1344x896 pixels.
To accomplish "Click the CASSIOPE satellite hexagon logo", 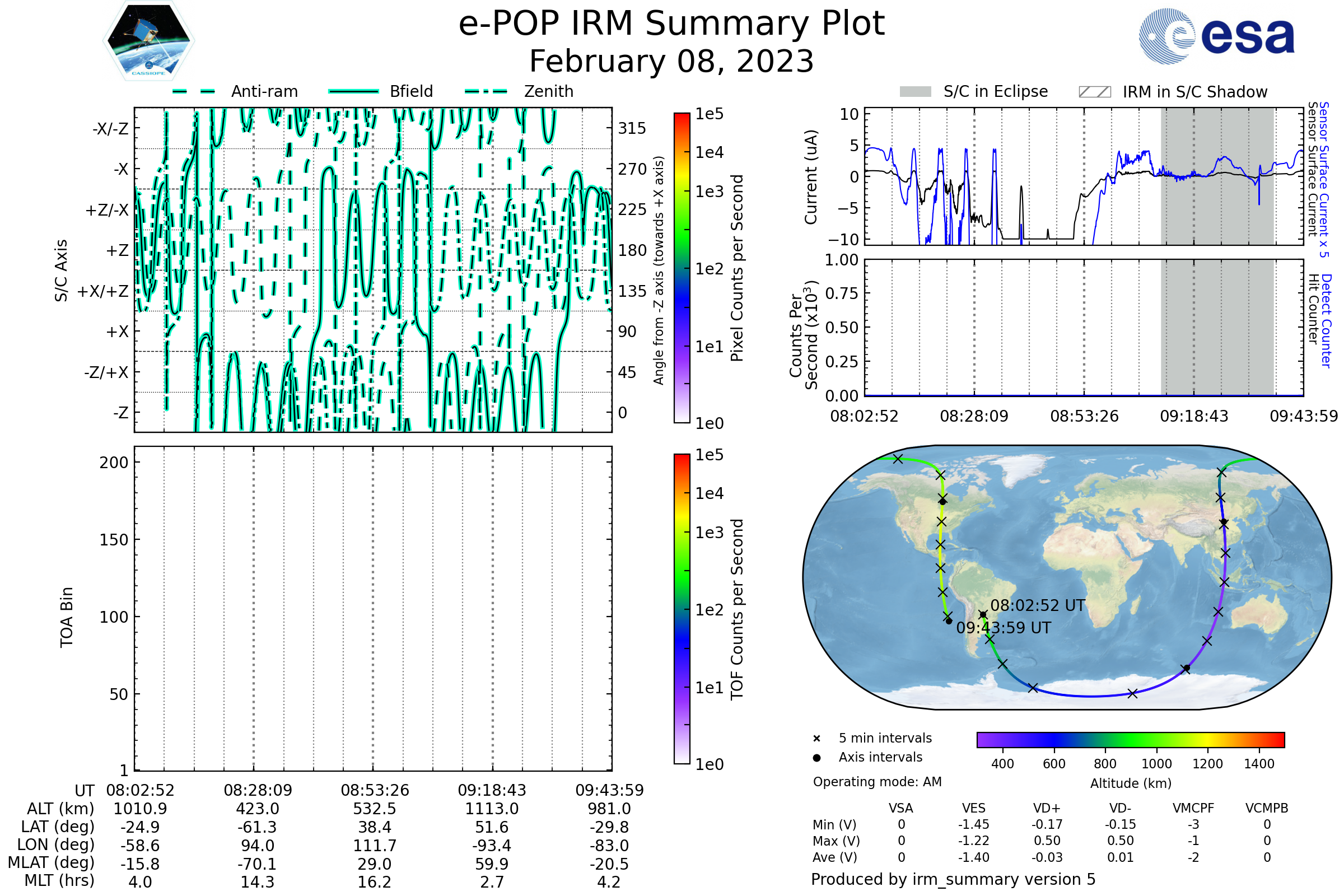I will [x=148, y=41].
